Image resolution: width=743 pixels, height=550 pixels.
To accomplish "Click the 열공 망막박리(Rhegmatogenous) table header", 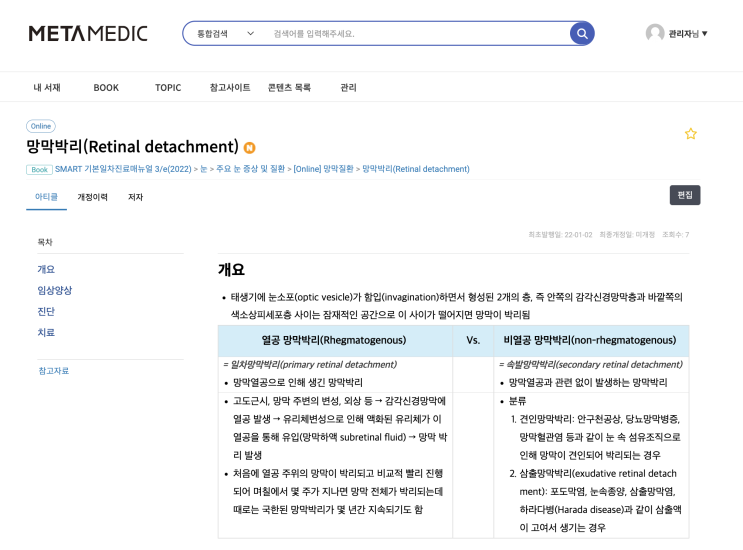I will click(334, 340).
